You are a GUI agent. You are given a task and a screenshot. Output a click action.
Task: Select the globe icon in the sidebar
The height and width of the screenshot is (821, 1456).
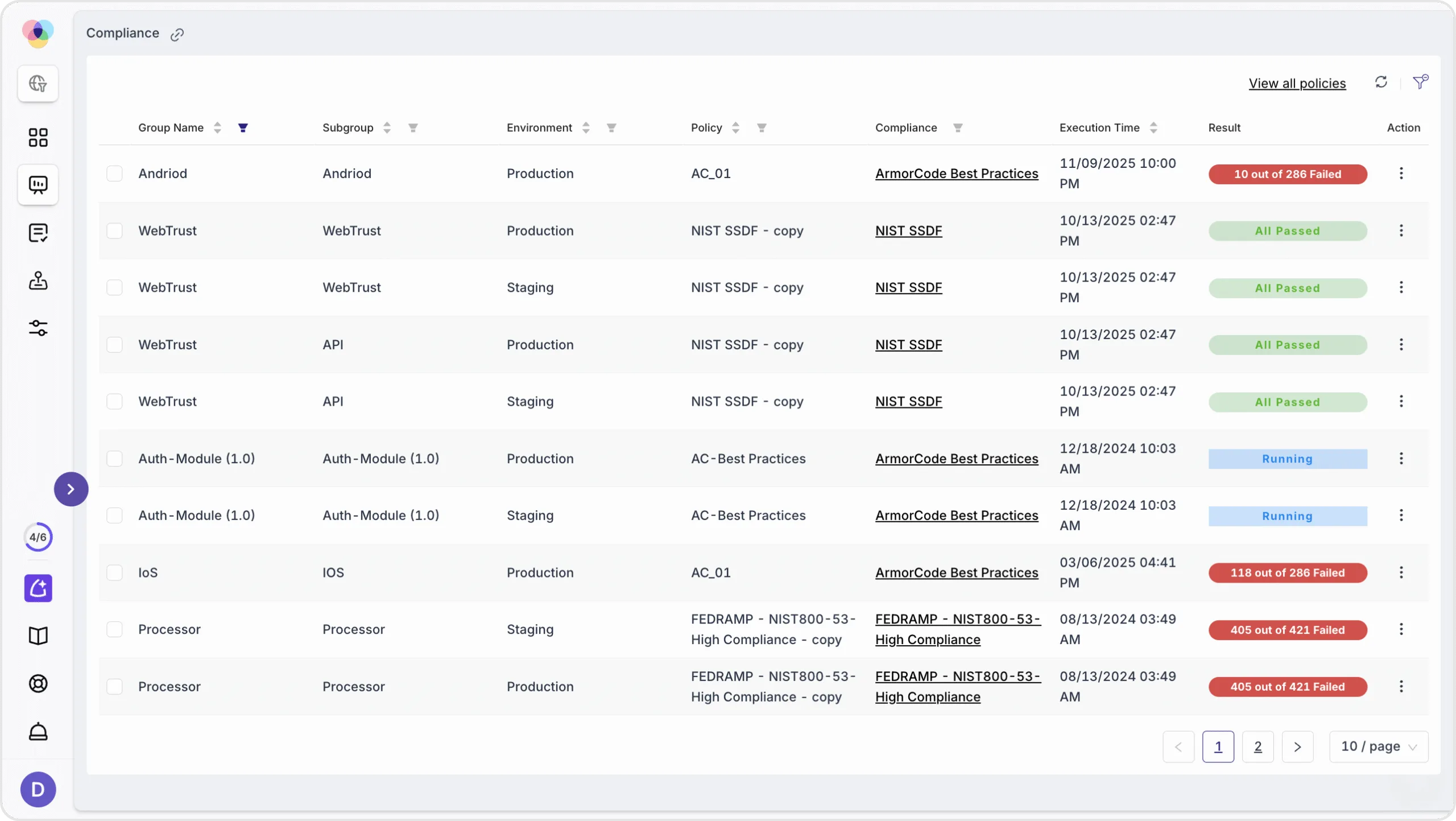pyautogui.click(x=38, y=84)
